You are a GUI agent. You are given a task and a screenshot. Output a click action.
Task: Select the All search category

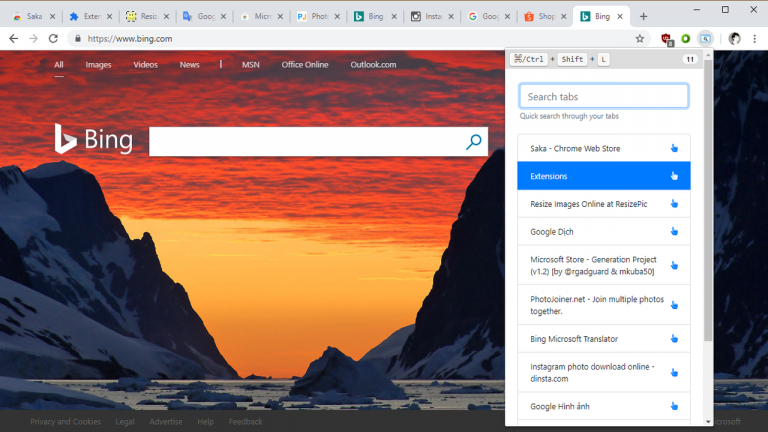59,65
